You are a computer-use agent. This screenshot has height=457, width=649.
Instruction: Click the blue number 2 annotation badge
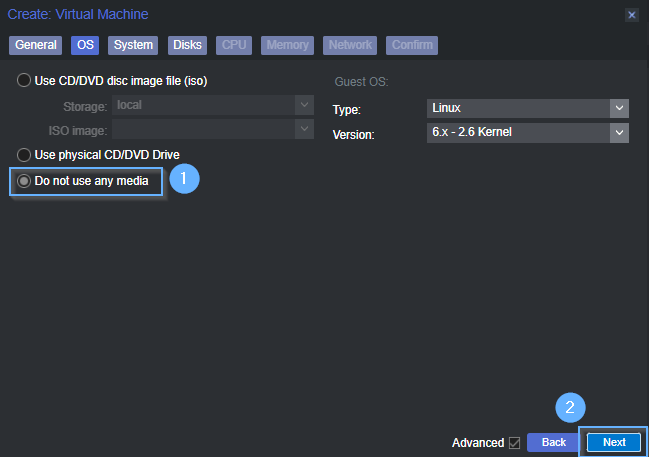coord(570,407)
